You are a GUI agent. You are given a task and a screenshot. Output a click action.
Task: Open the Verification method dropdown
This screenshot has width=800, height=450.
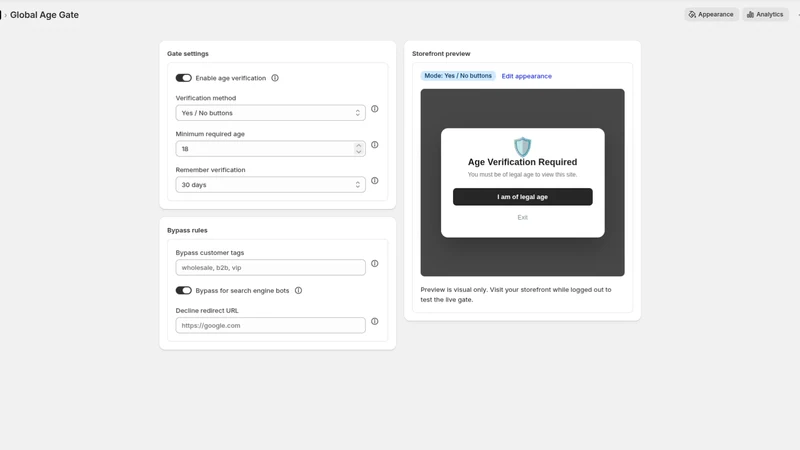pos(270,113)
